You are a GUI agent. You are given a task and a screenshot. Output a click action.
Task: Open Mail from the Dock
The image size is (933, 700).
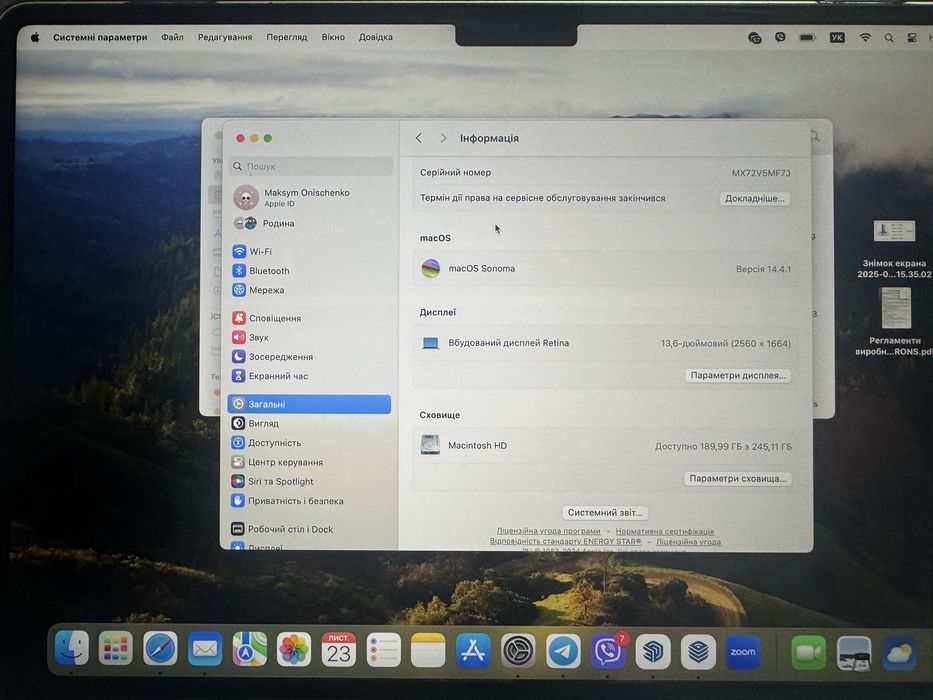pos(205,649)
